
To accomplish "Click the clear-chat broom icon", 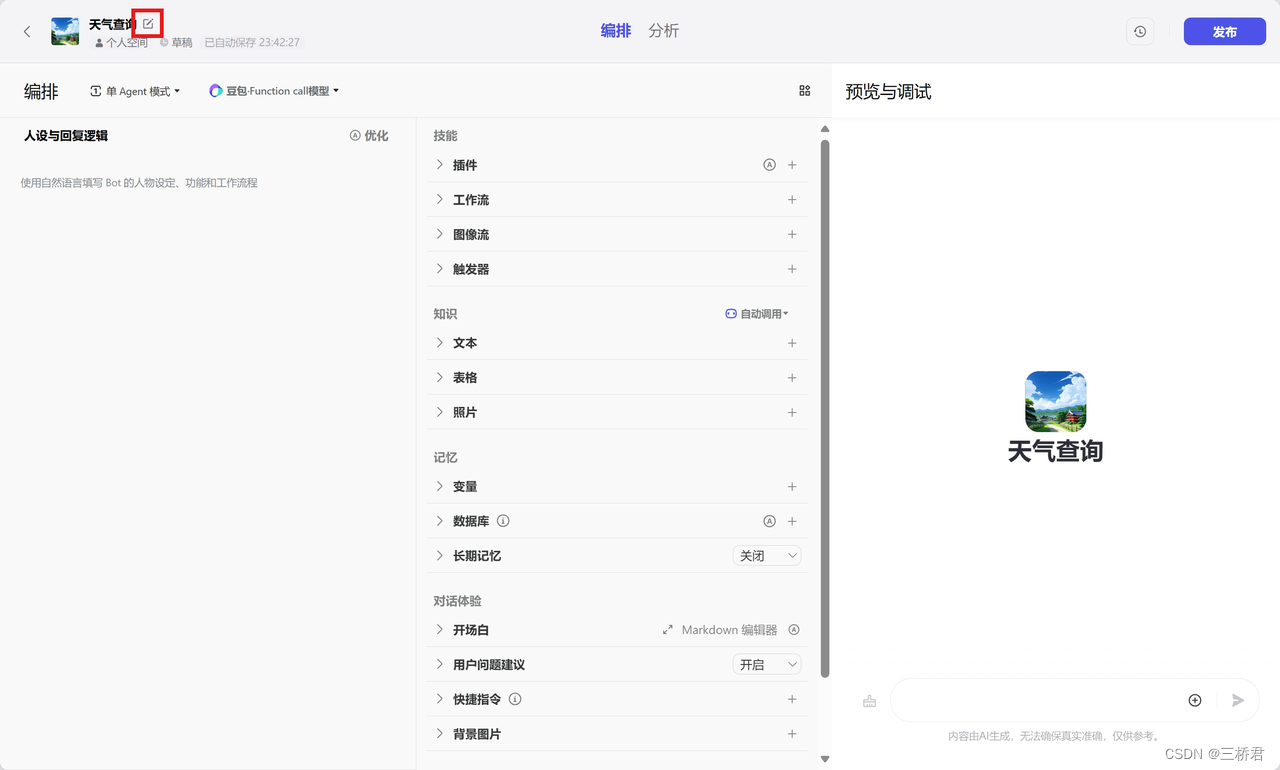I will [869, 701].
